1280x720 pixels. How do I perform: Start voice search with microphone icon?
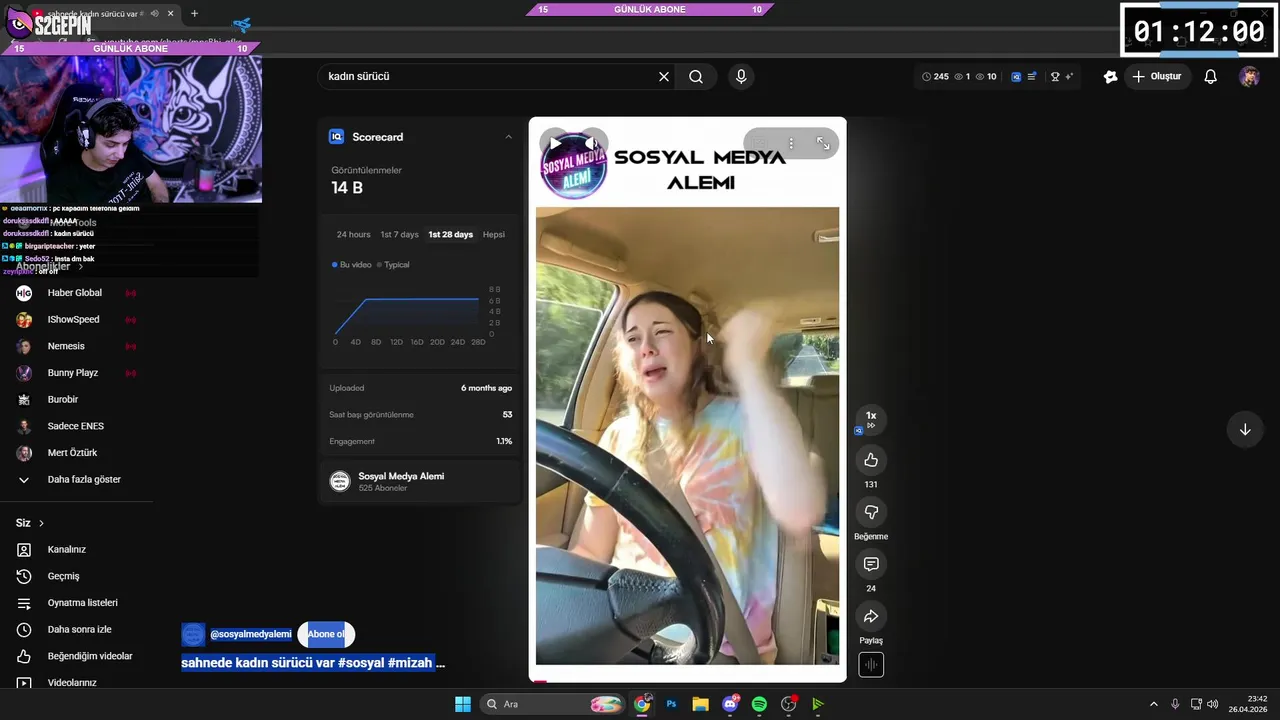pyautogui.click(x=741, y=77)
